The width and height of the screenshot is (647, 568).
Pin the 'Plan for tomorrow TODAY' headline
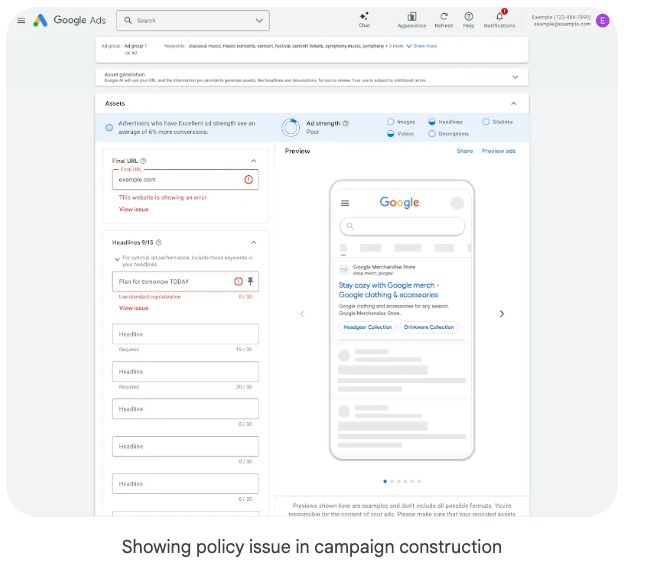tap(250, 281)
